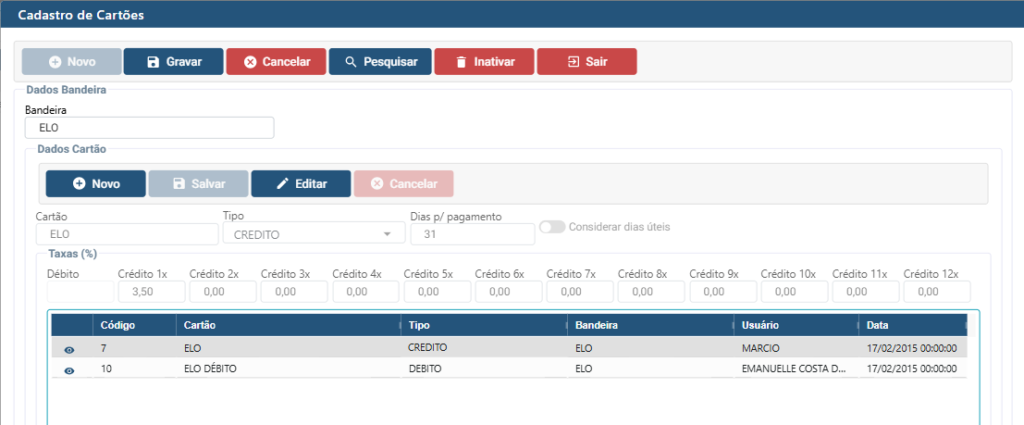Click the Inativar trash button
This screenshot has width=1024, height=425.
pyautogui.click(x=484, y=62)
